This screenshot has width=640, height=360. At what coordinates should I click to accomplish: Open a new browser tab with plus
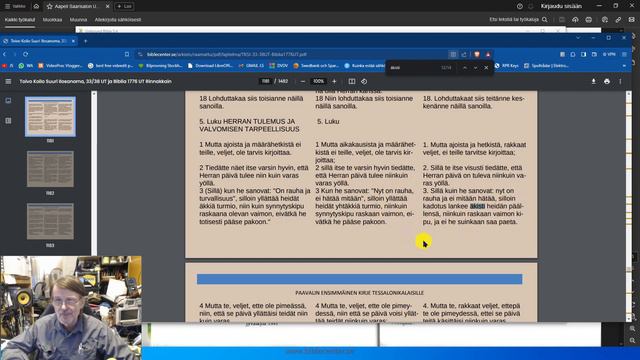(x=85, y=41)
